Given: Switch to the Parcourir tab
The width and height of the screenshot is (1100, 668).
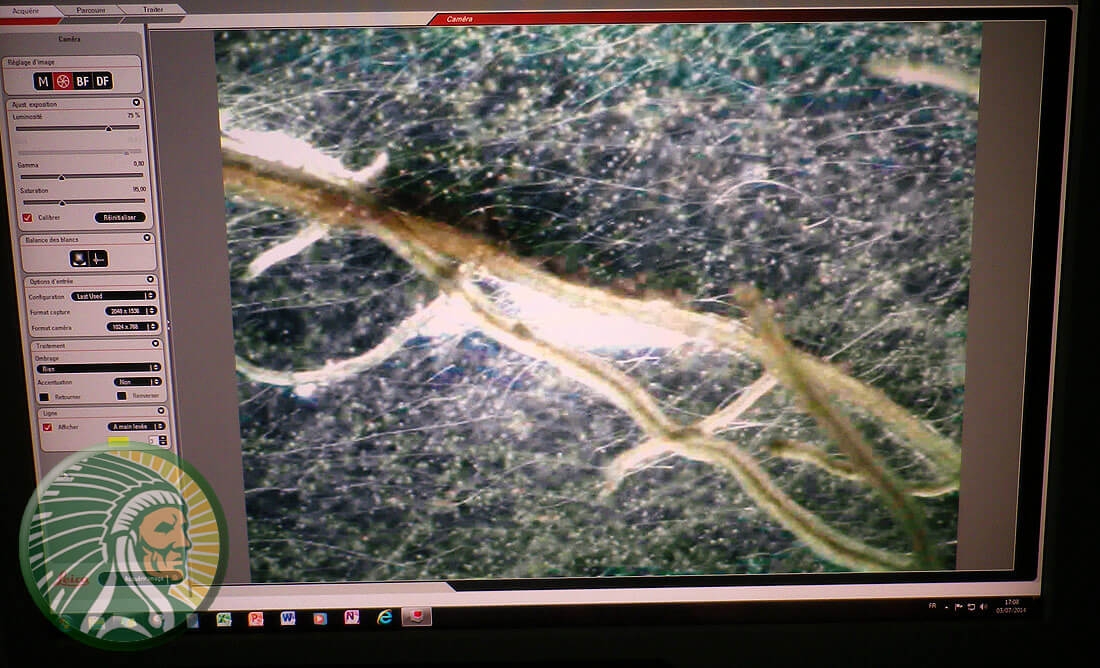Looking at the screenshot, I should click(x=91, y=11).
